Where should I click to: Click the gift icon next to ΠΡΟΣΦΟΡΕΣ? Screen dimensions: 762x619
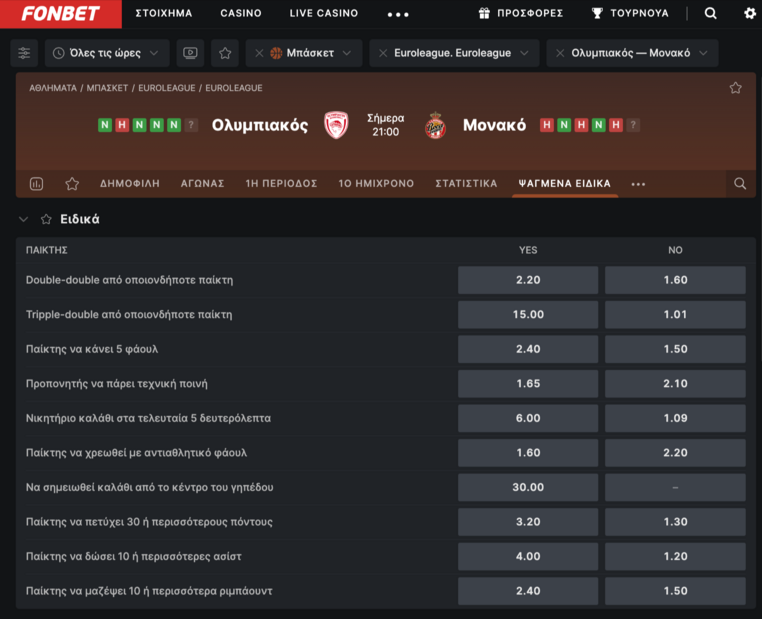pyautogui.click(x=484, y=13)
